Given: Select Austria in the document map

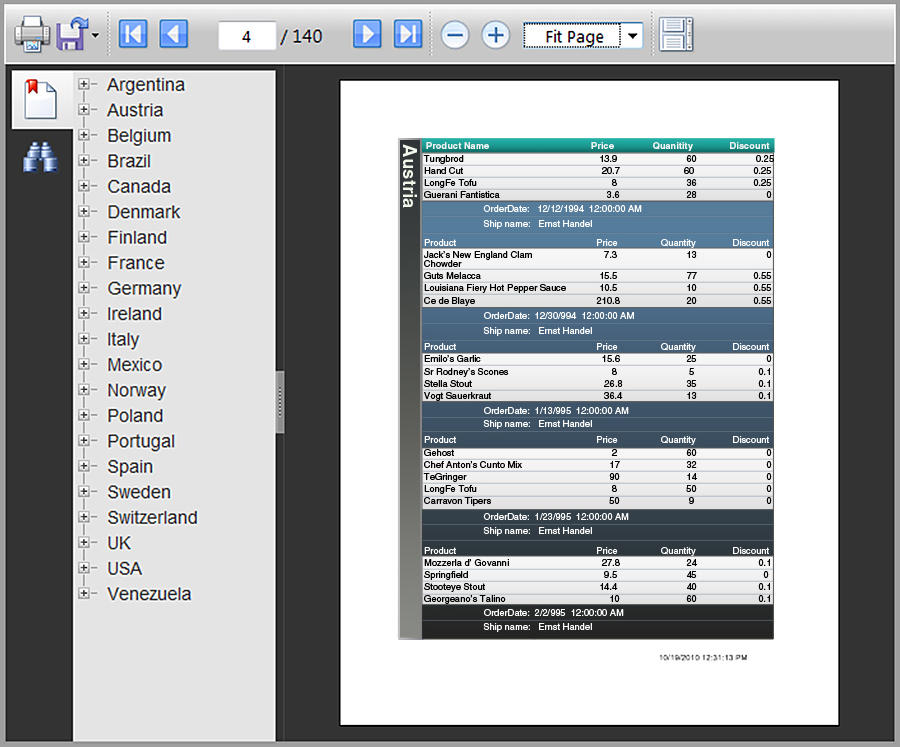Looking at the screenshot, I should 135,110.
